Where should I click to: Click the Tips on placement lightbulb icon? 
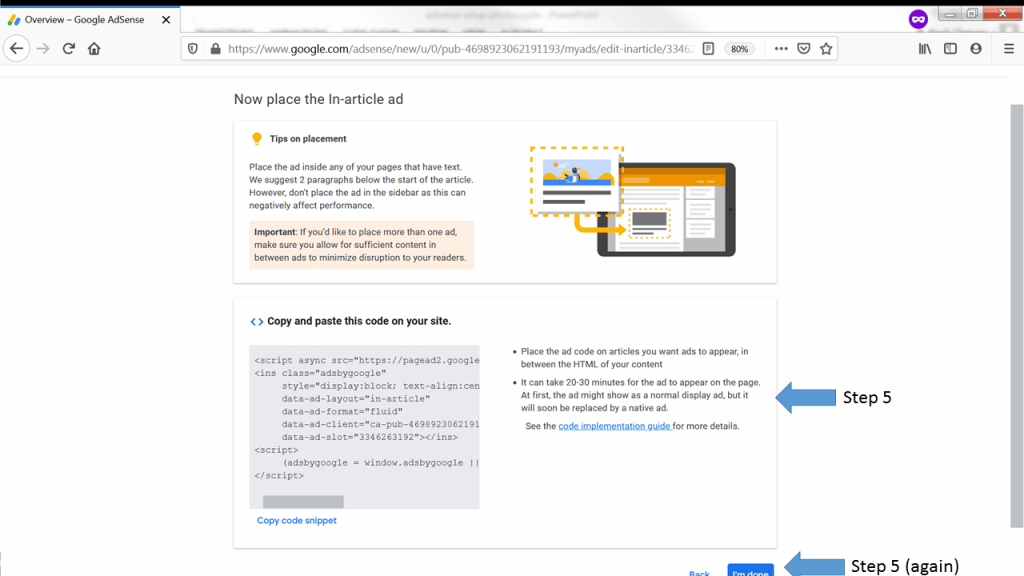[257, 138]
